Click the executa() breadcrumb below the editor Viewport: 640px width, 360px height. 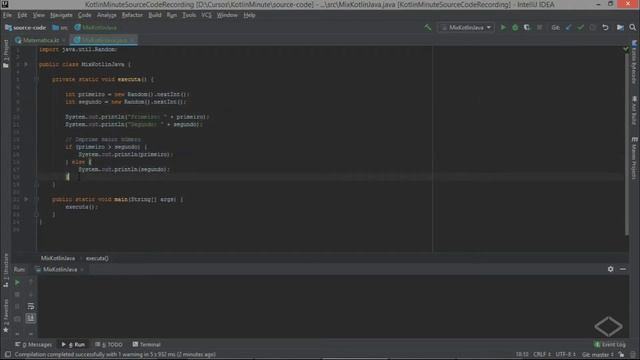(x=97, y=258)
